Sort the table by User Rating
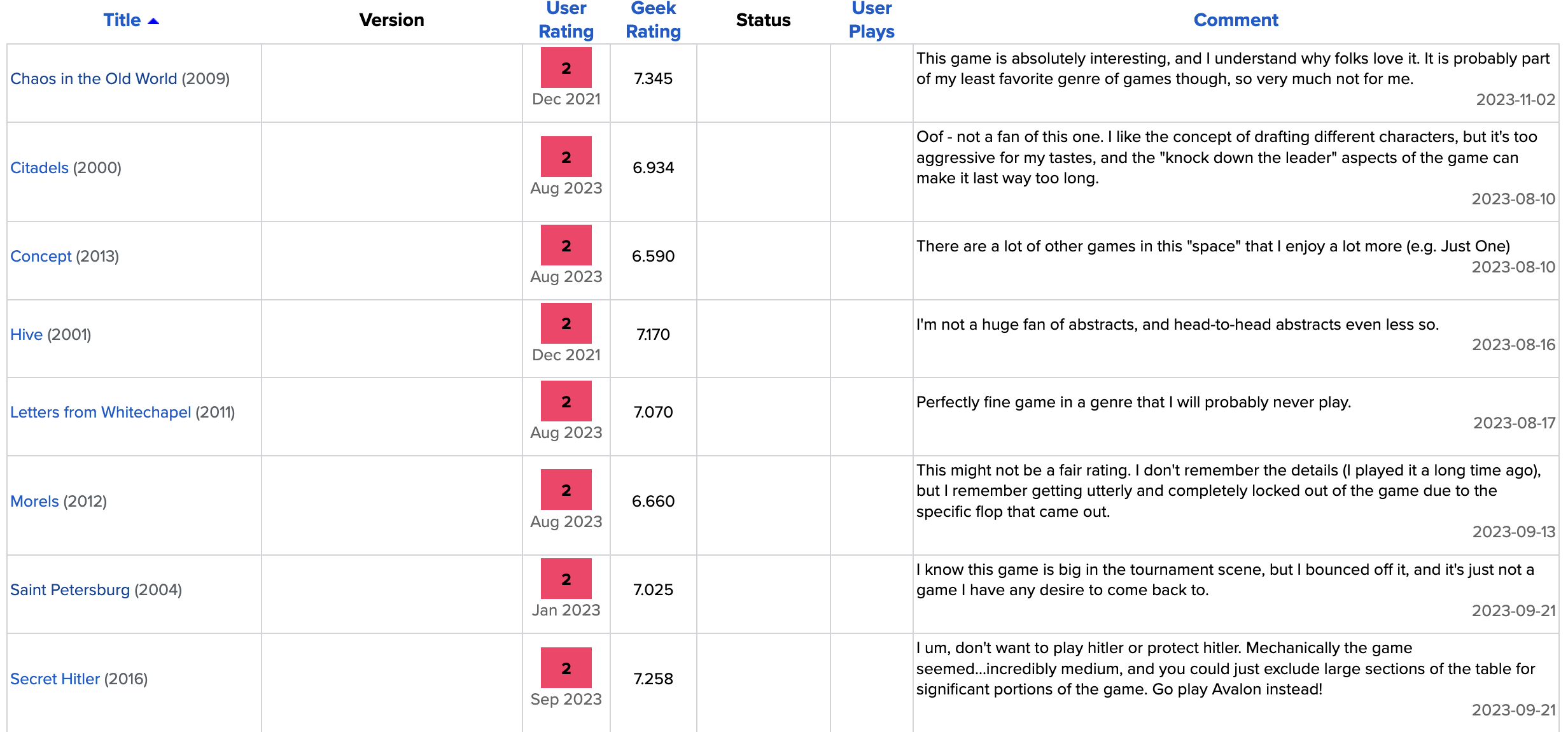This screenshot has width=1568, height=732. (x=566, y=20)
